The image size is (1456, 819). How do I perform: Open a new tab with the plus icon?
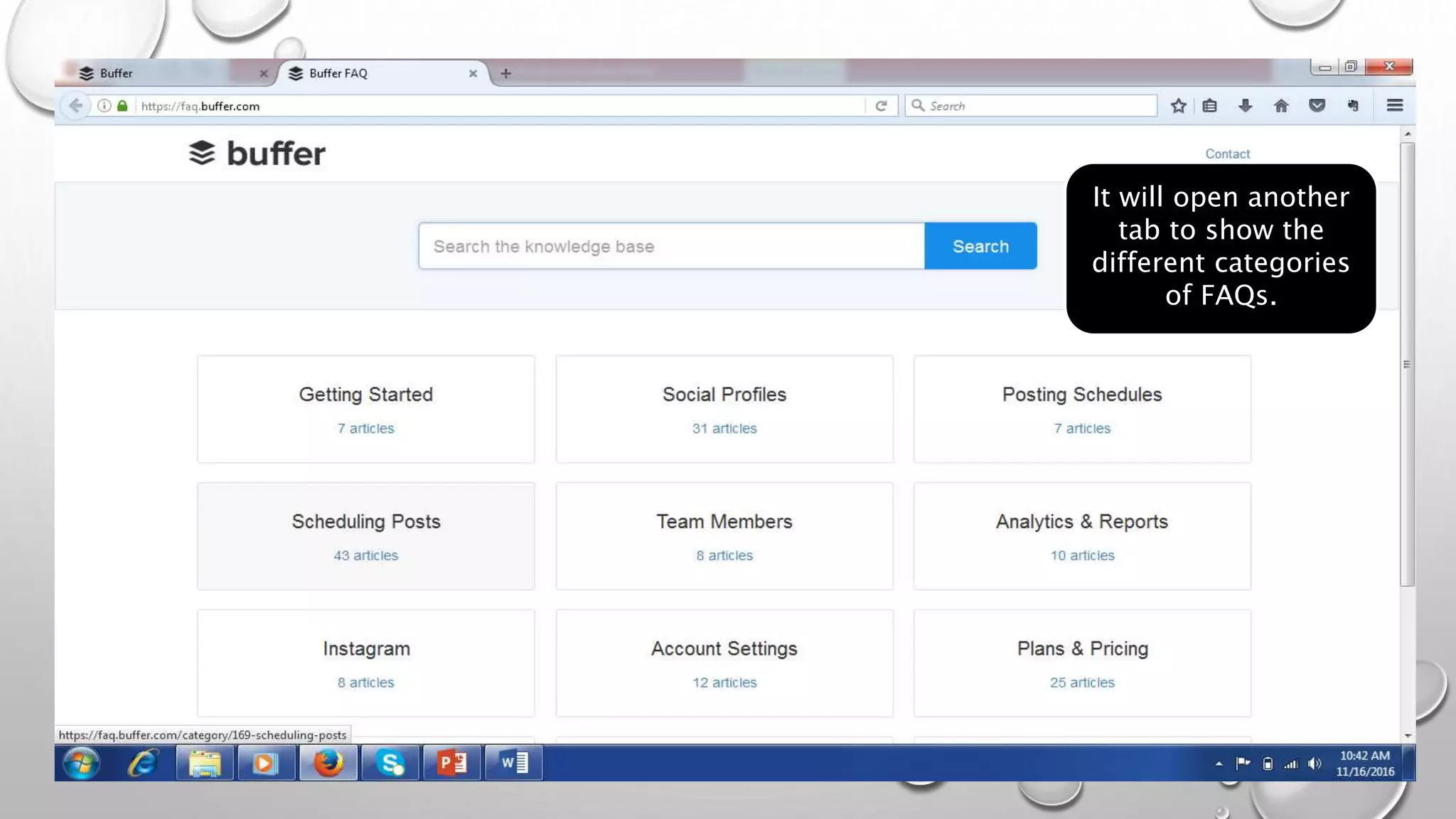coord(505,73)
